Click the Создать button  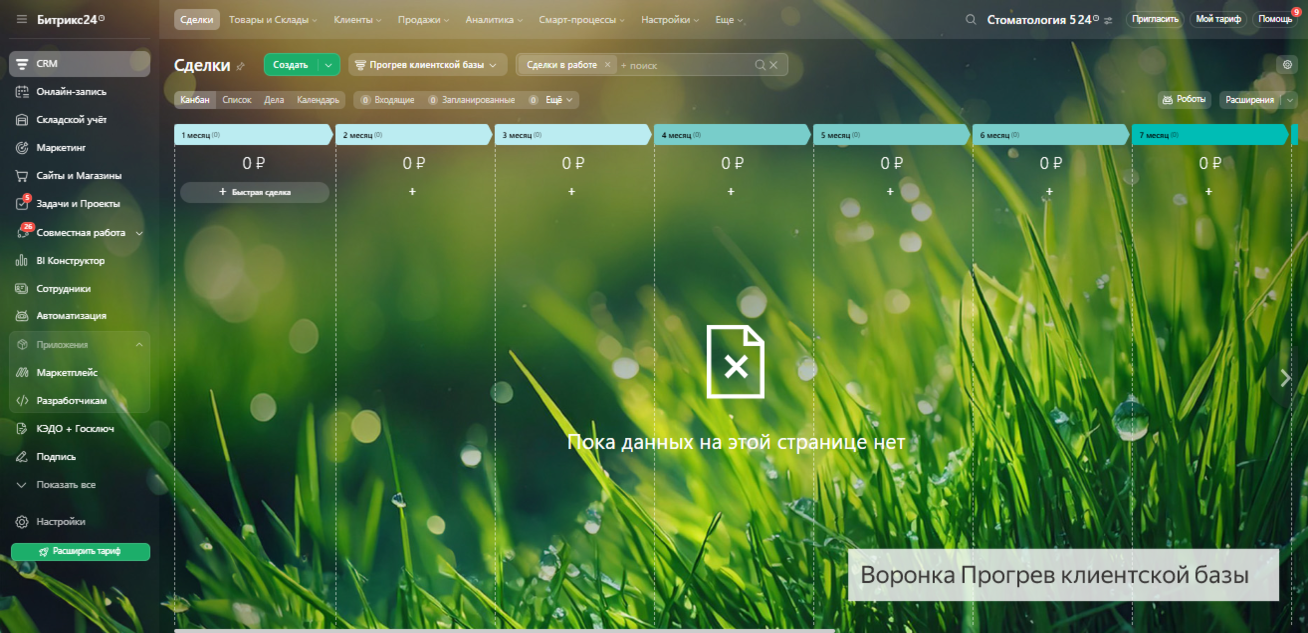[291, 65]
